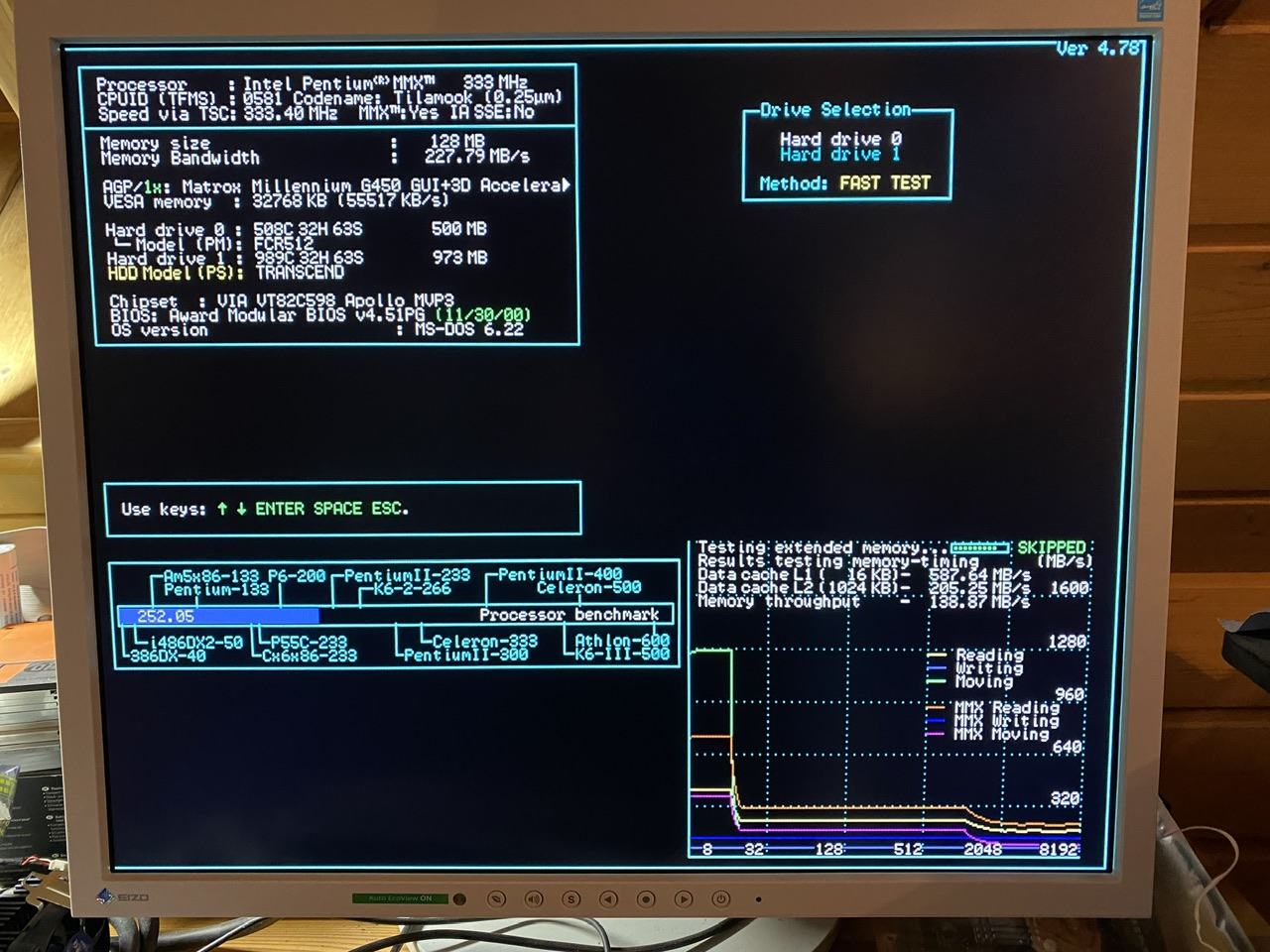Click the OS version MS-DOS 6.22 row
The image size is (1270, 952).
coord(317,330)
